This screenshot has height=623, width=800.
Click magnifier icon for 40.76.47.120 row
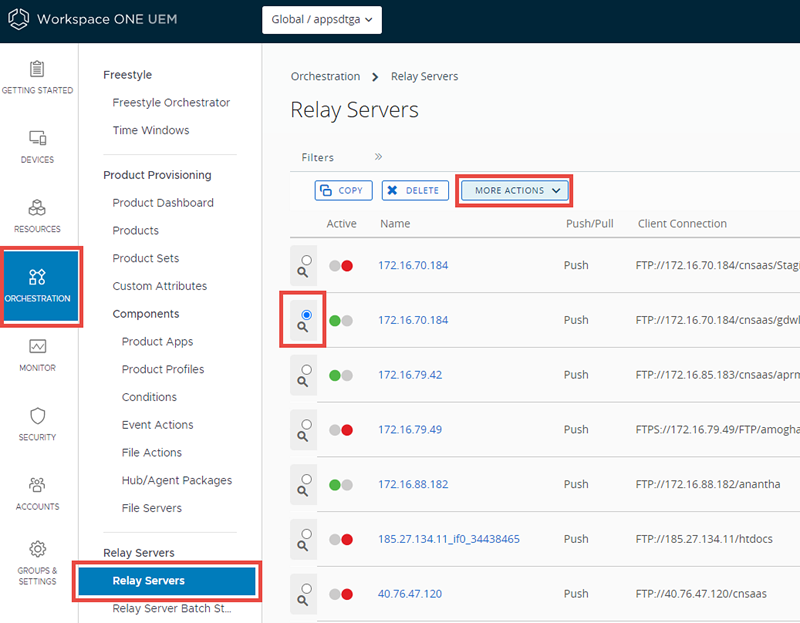pos(303,601)
